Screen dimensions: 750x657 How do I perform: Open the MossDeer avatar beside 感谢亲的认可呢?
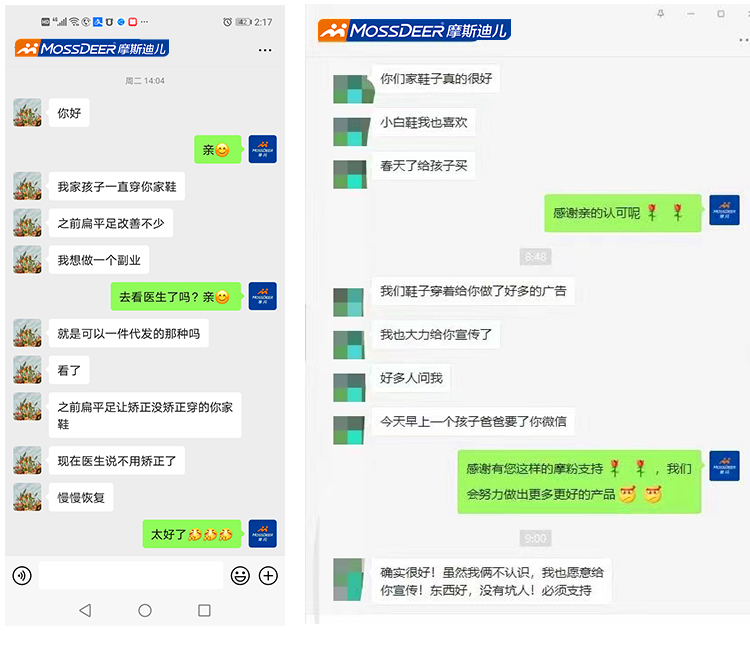(724, 210)
